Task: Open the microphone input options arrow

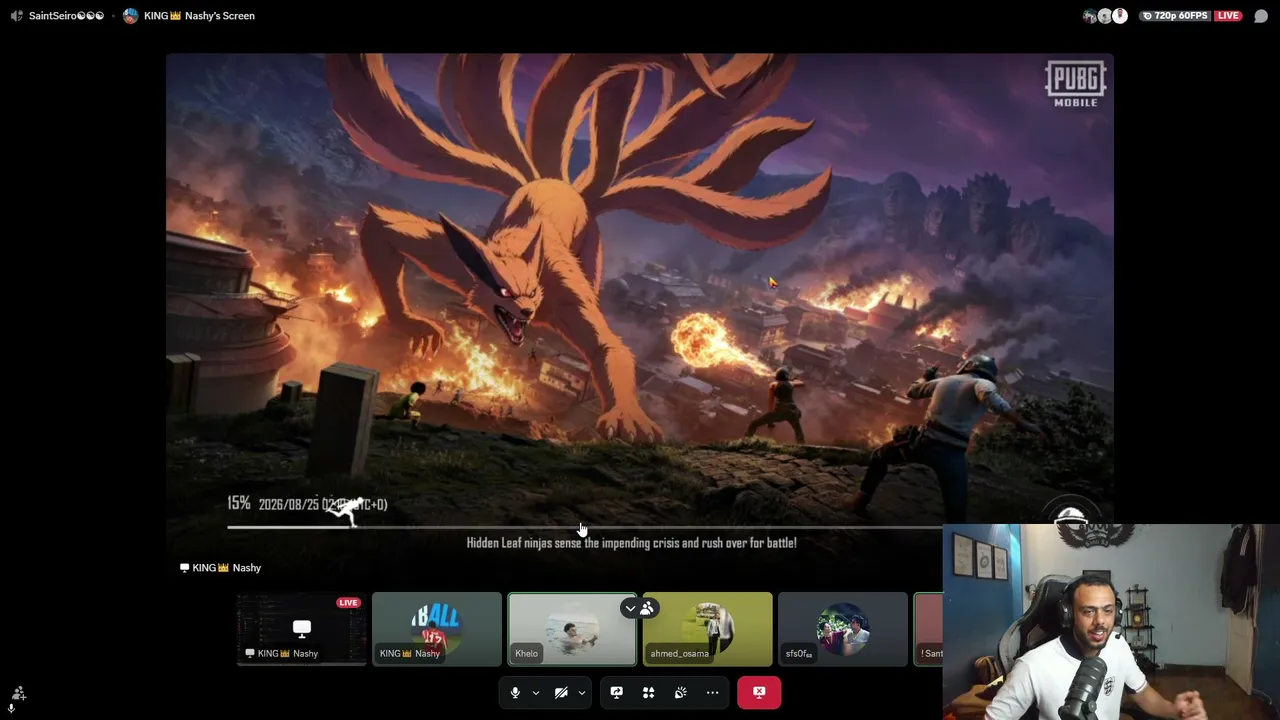Action: coord(536,692)
